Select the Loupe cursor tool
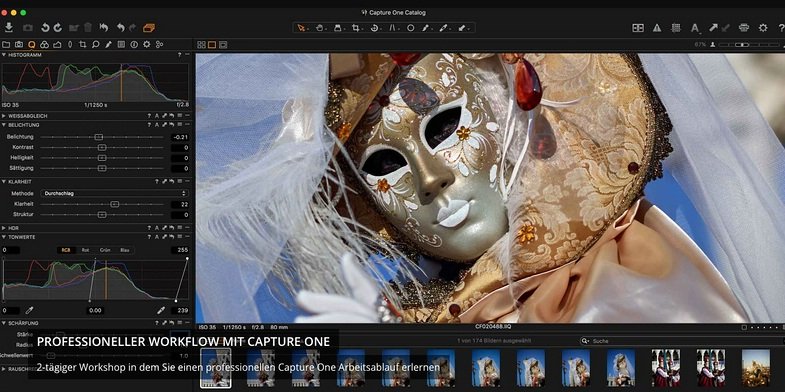This screenshot has height=392, width=785. [x=337, y=28]
